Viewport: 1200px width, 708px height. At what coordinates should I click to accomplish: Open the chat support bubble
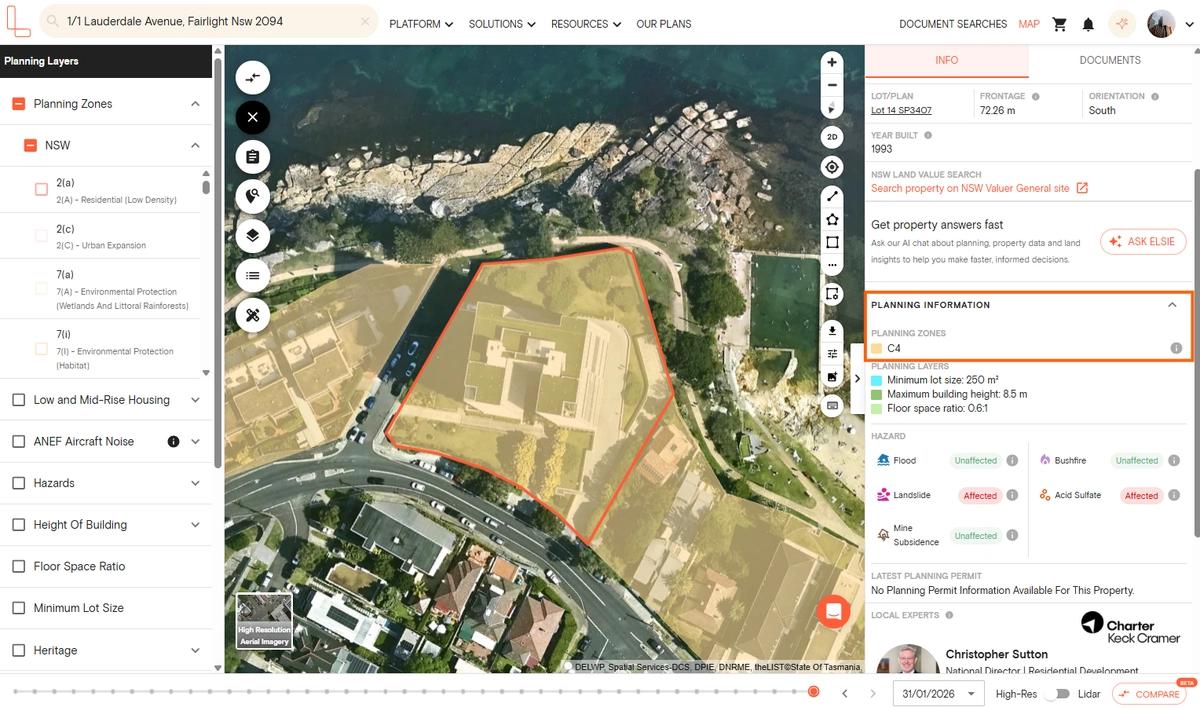833,611
